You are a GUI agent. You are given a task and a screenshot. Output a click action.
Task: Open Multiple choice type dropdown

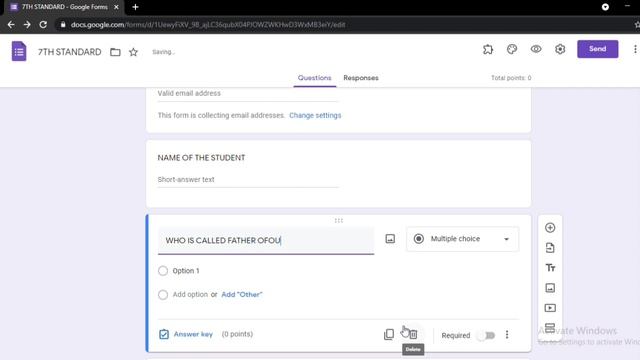[462, 239]
